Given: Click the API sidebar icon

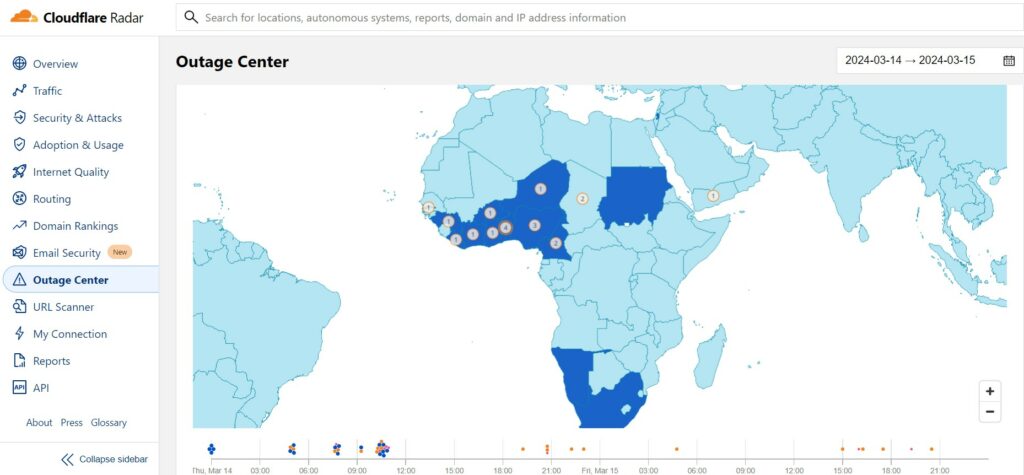Looking at the screenshot, I should [x=19, y=388].
